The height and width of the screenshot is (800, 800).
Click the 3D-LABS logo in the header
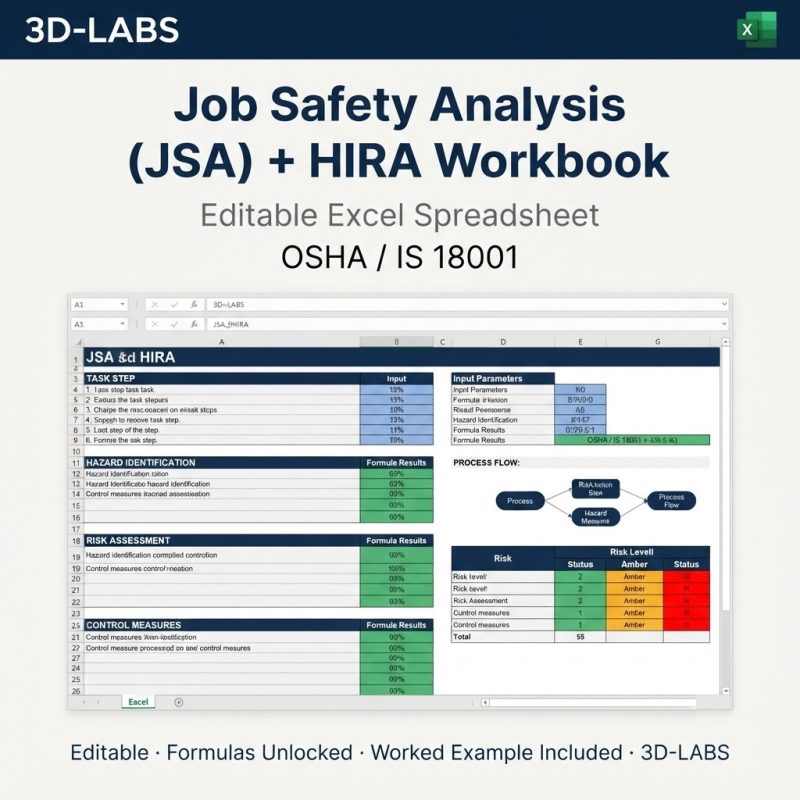[x=102, y=30]
